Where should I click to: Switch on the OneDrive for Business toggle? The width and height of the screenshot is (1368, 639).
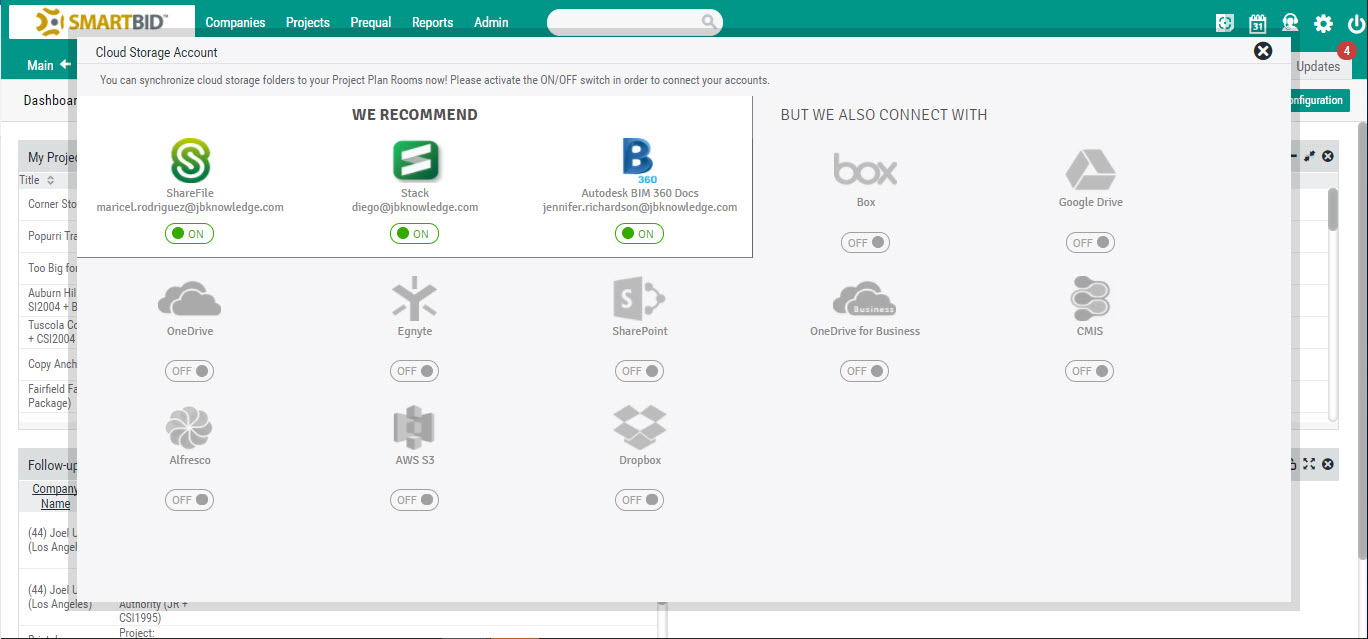click(x=864, y=371)
